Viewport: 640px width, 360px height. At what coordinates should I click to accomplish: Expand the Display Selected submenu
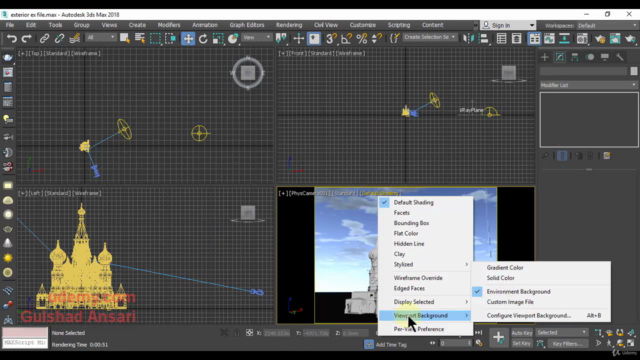pos(426,302)
